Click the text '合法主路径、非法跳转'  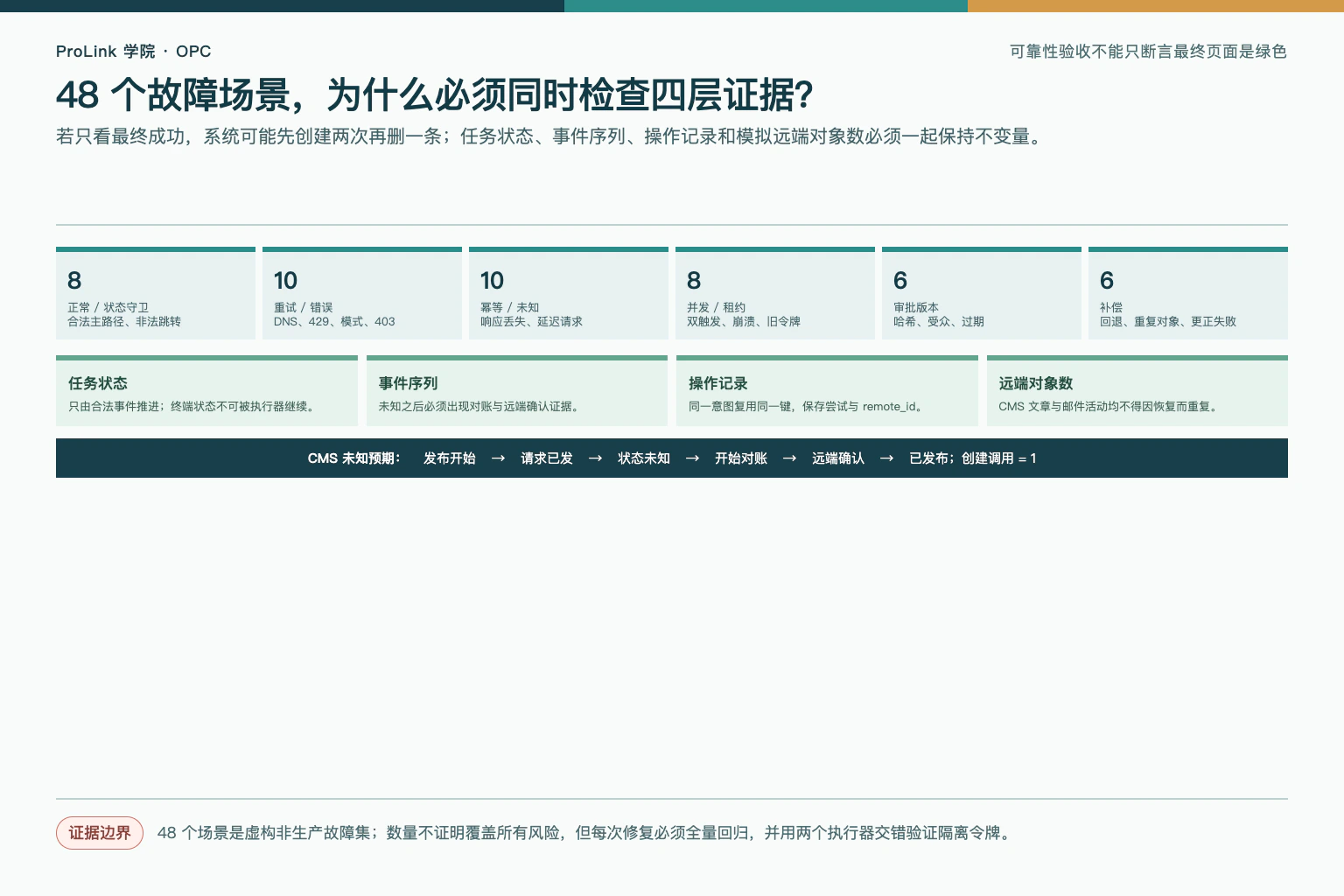point(124,322)
